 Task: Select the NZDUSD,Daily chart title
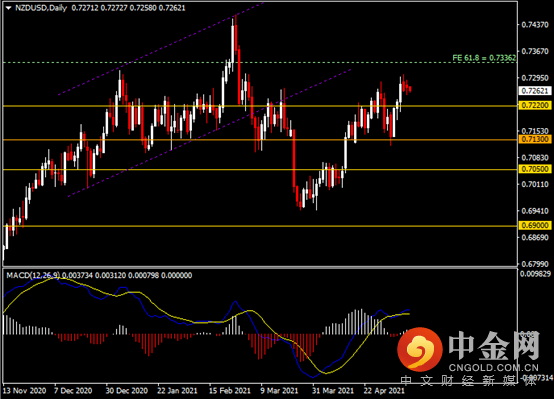tap(41, 8)
